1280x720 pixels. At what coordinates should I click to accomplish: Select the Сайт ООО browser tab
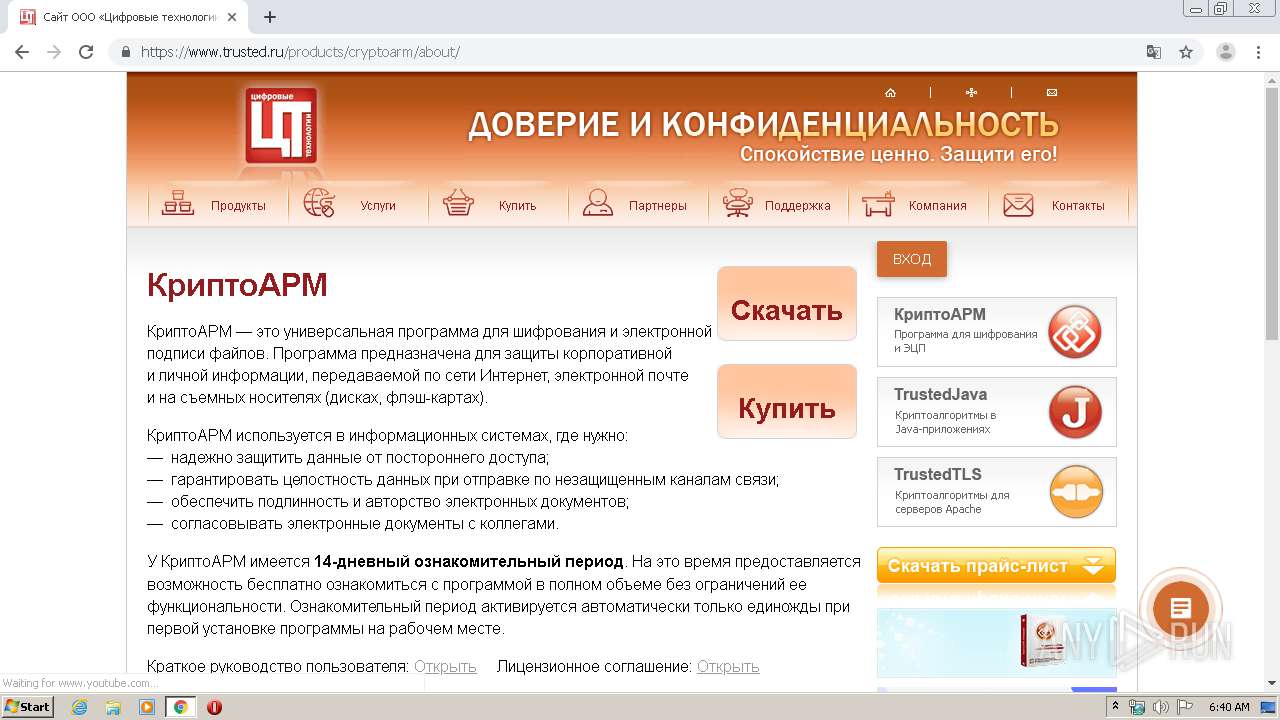click(x=130, y=17)
